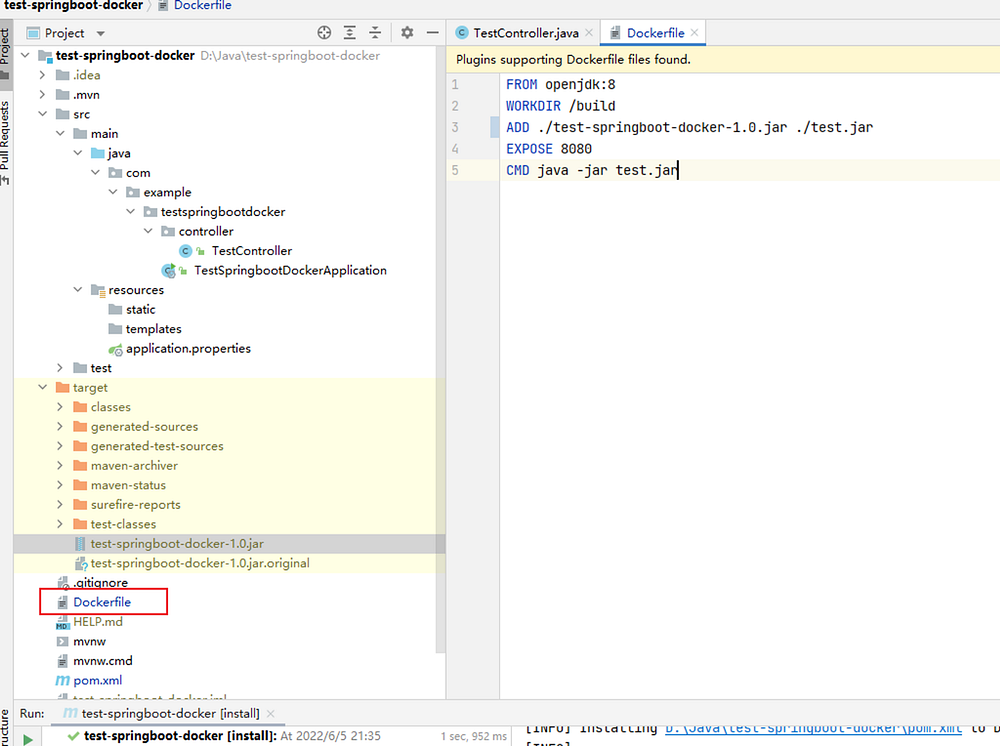Click the ADD instruction line in Dockerfile
Viewport: 1000px width, 746px height.
[689, 128]
